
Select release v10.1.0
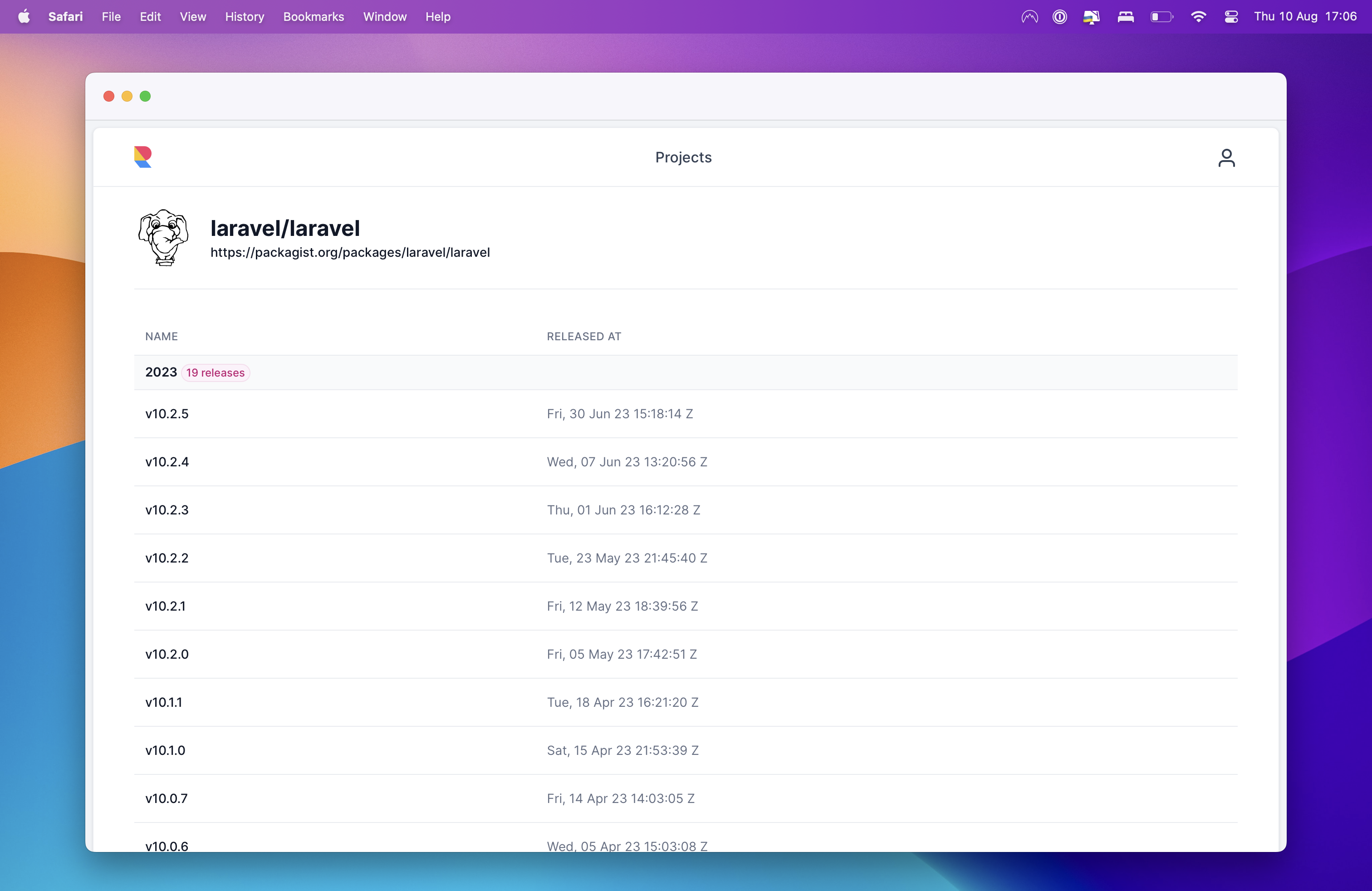tap(165, 750)
